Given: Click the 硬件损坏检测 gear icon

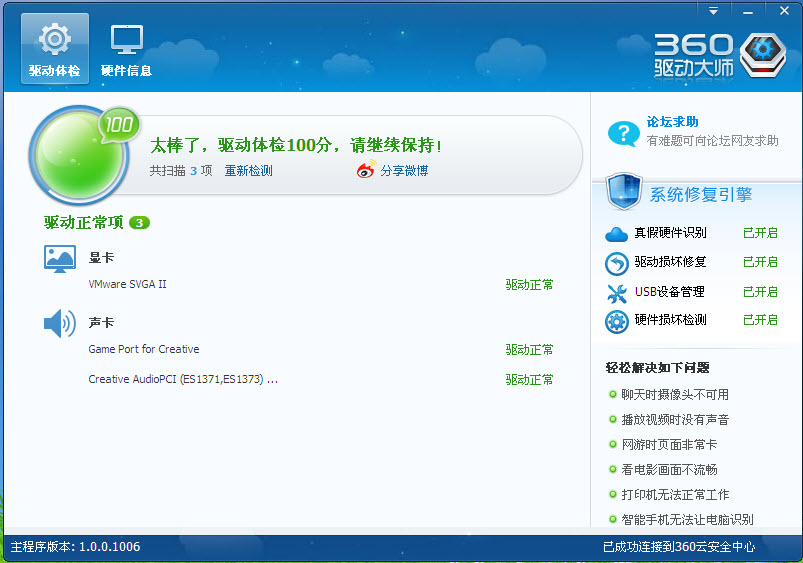Looking at the screenshot, I should pos(617,322).
